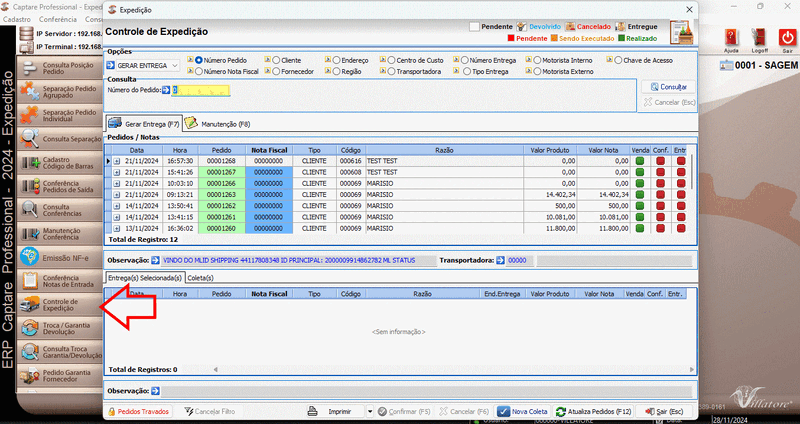Select the Região radio option
Viewport: 800px width, 424px height.
(x=337, y=71)
